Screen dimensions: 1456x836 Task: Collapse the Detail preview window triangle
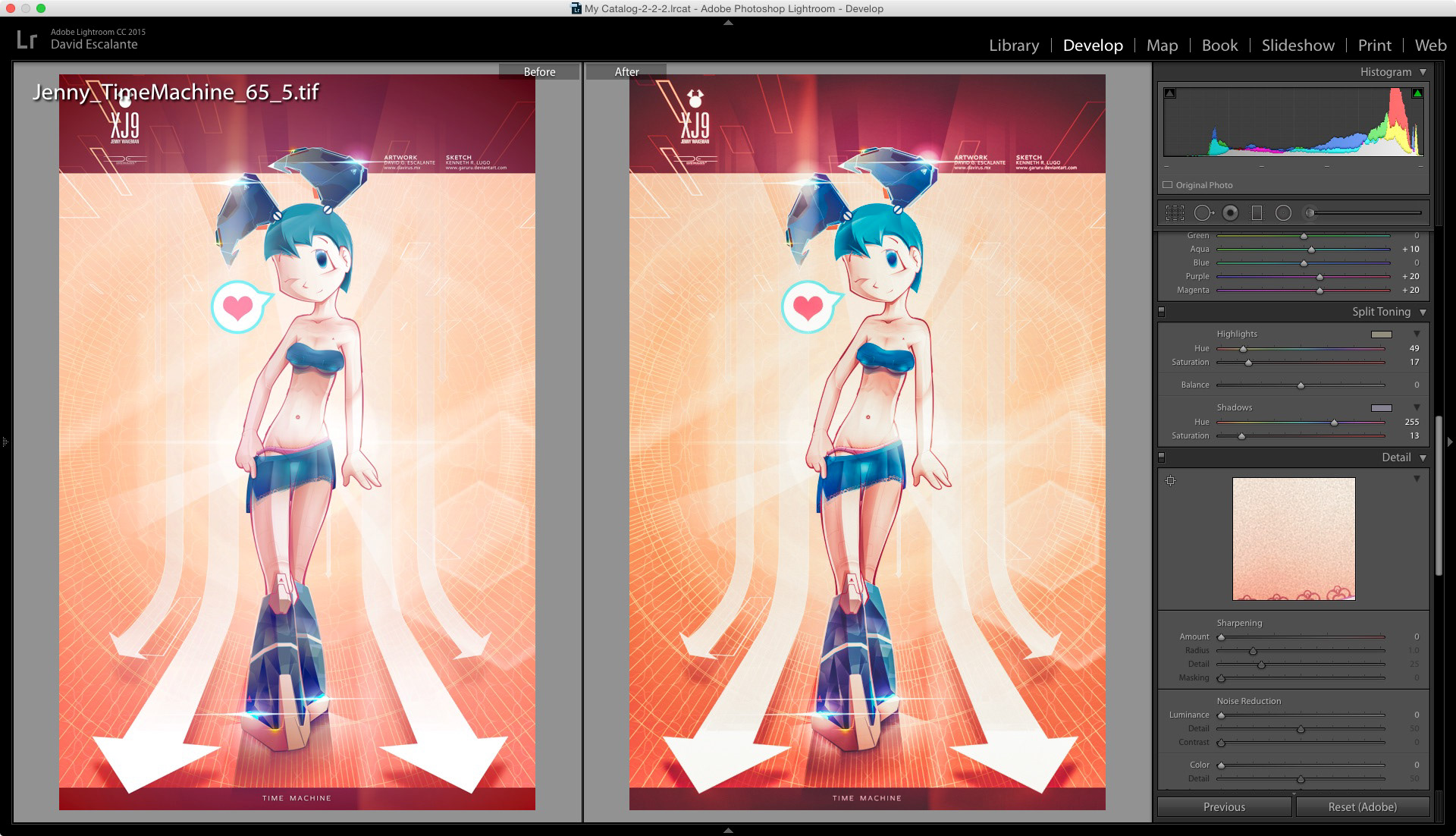click(x=1417, y=479)
